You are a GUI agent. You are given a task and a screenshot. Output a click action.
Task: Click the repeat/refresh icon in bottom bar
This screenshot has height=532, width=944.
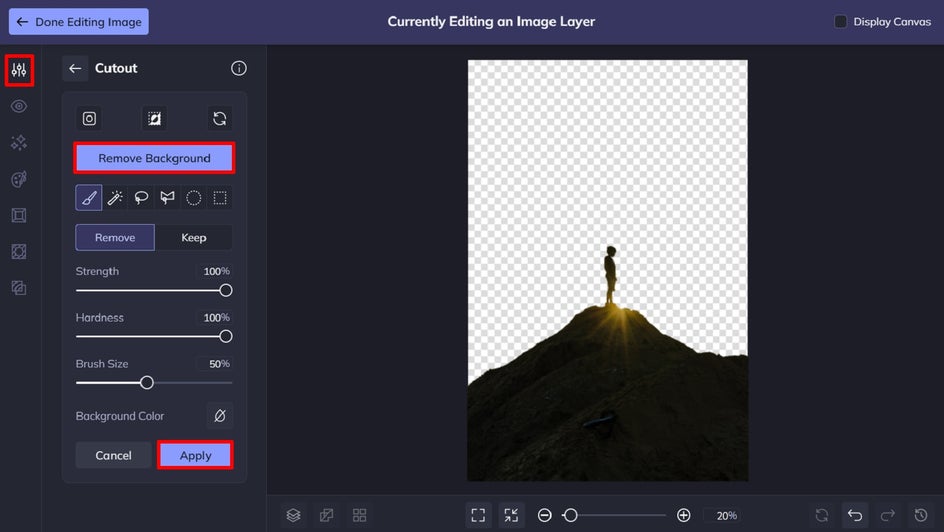tap(822, 515)
